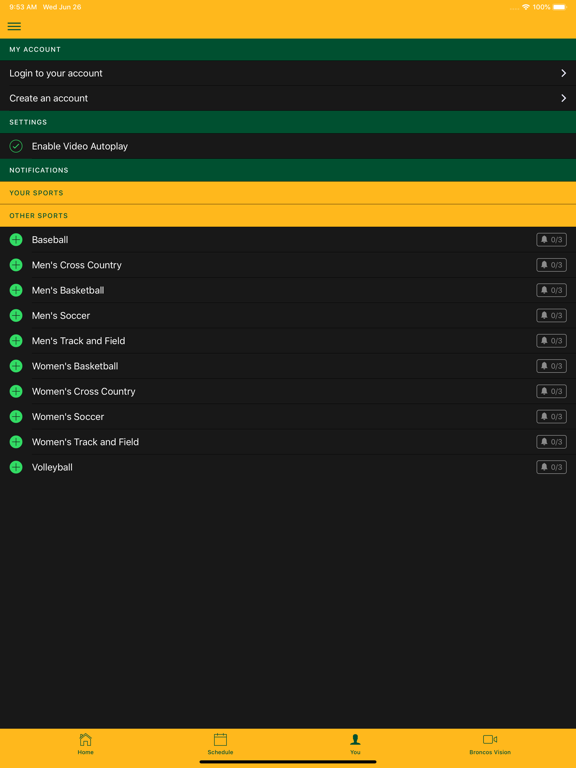The image size is (576, 768).
Task: Add Men's Soccer with plus icon
Action: (x=16, y=315)
